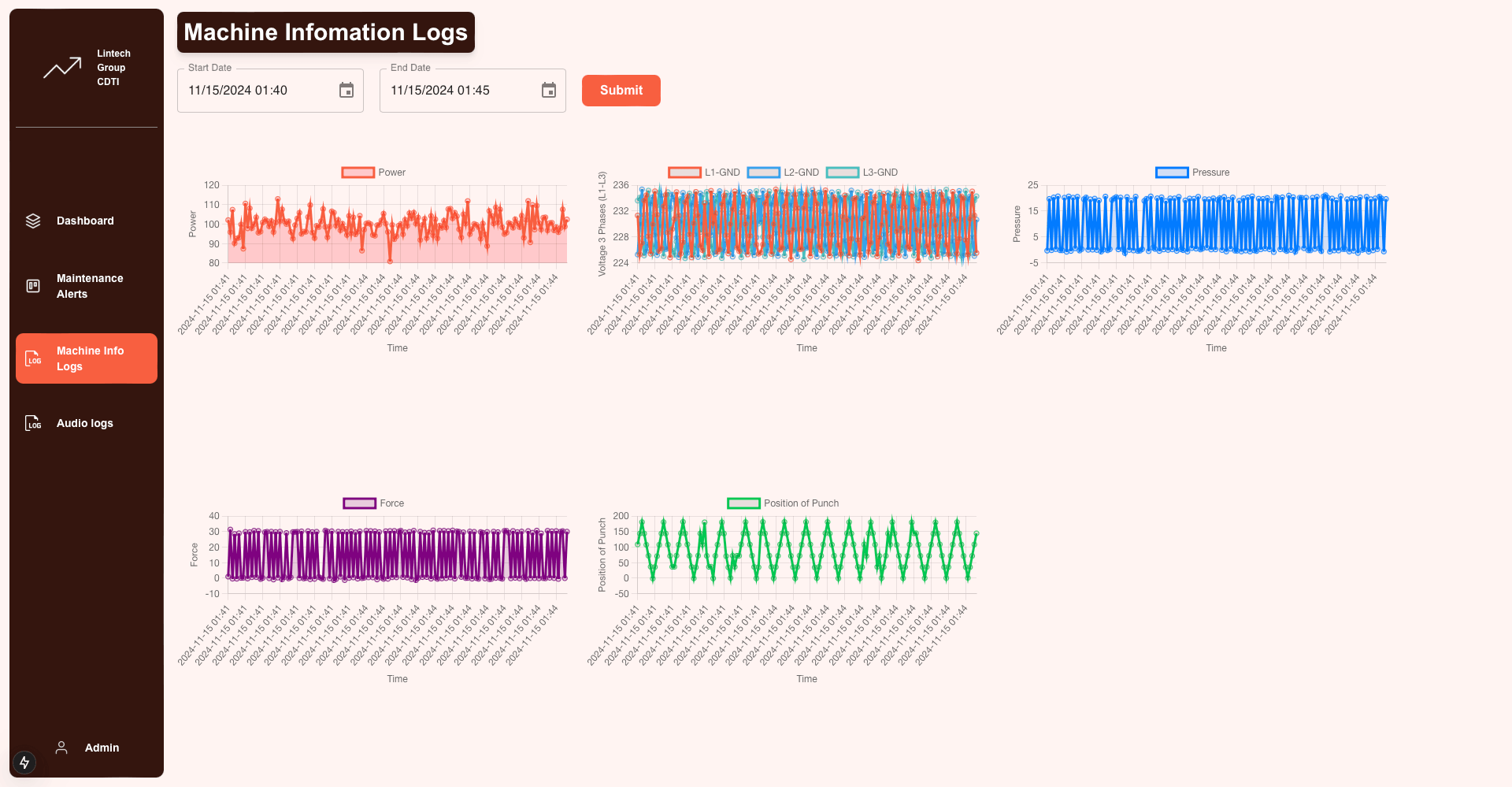Hide the Position of Punch dataset
This screenshot has height=787, width=1512.
click(783, 503)
